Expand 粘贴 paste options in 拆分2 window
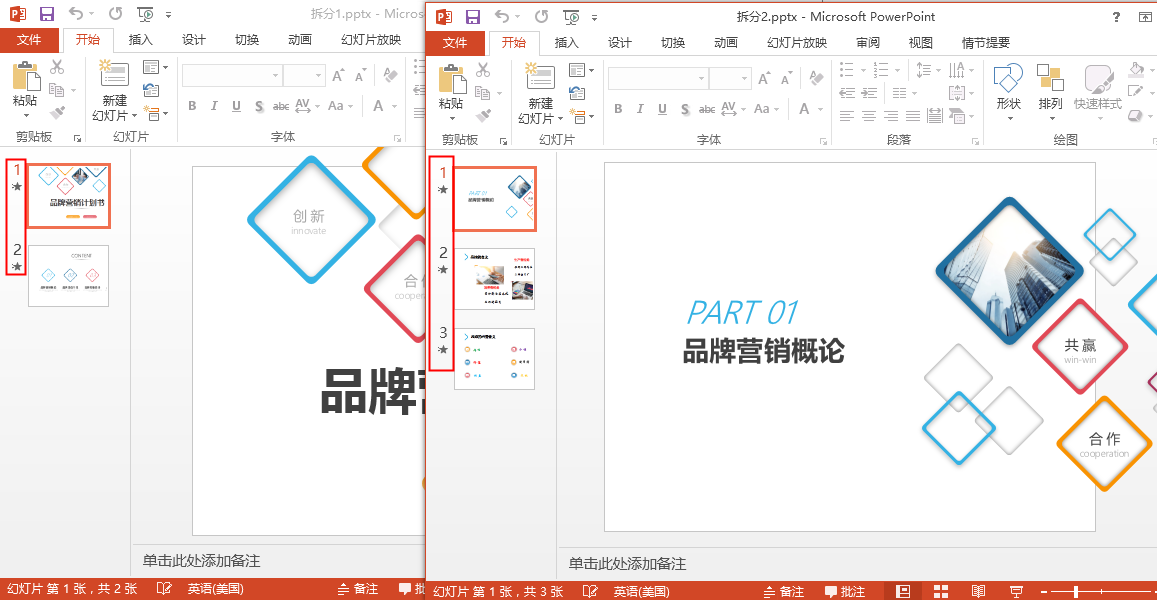Image resolution: width=1157 pixels, height=600 pixels. pos(452,118)
